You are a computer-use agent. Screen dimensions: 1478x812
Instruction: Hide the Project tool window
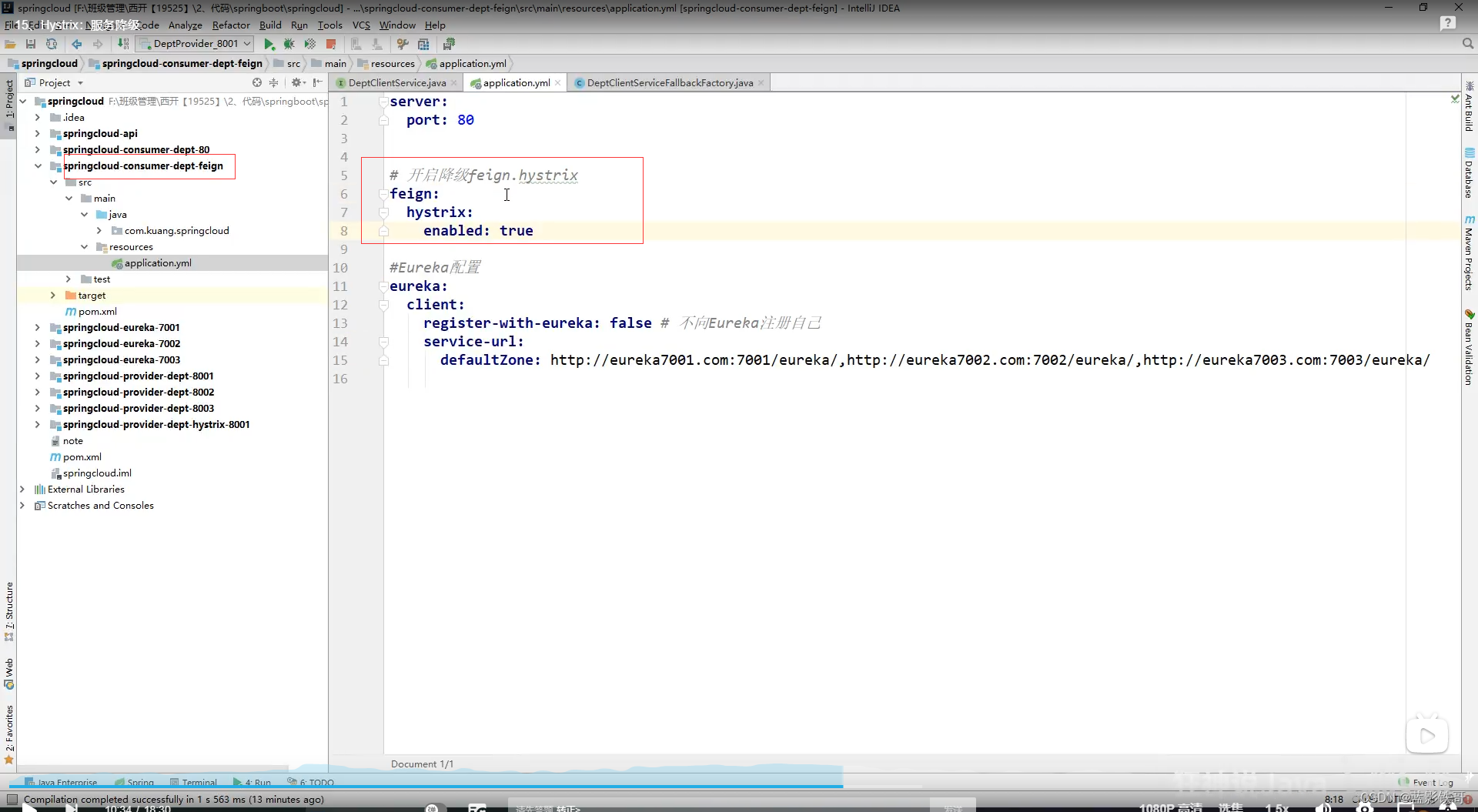[x=317, y=82]
